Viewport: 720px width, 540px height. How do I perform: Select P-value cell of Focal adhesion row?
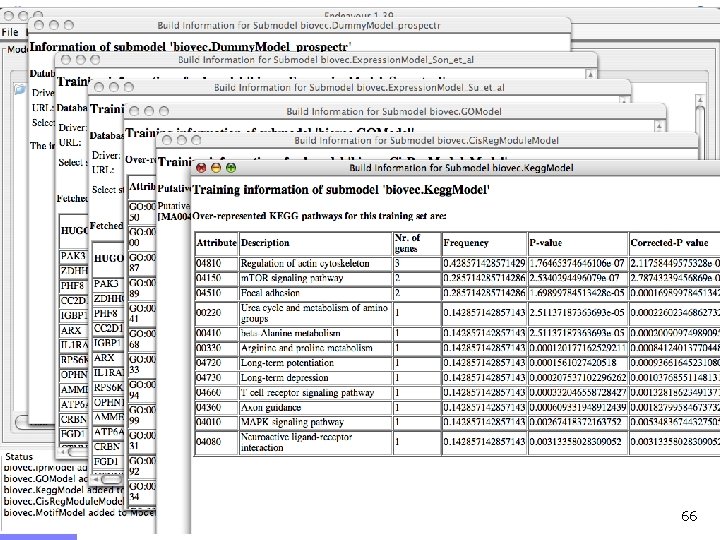[578, 293]
